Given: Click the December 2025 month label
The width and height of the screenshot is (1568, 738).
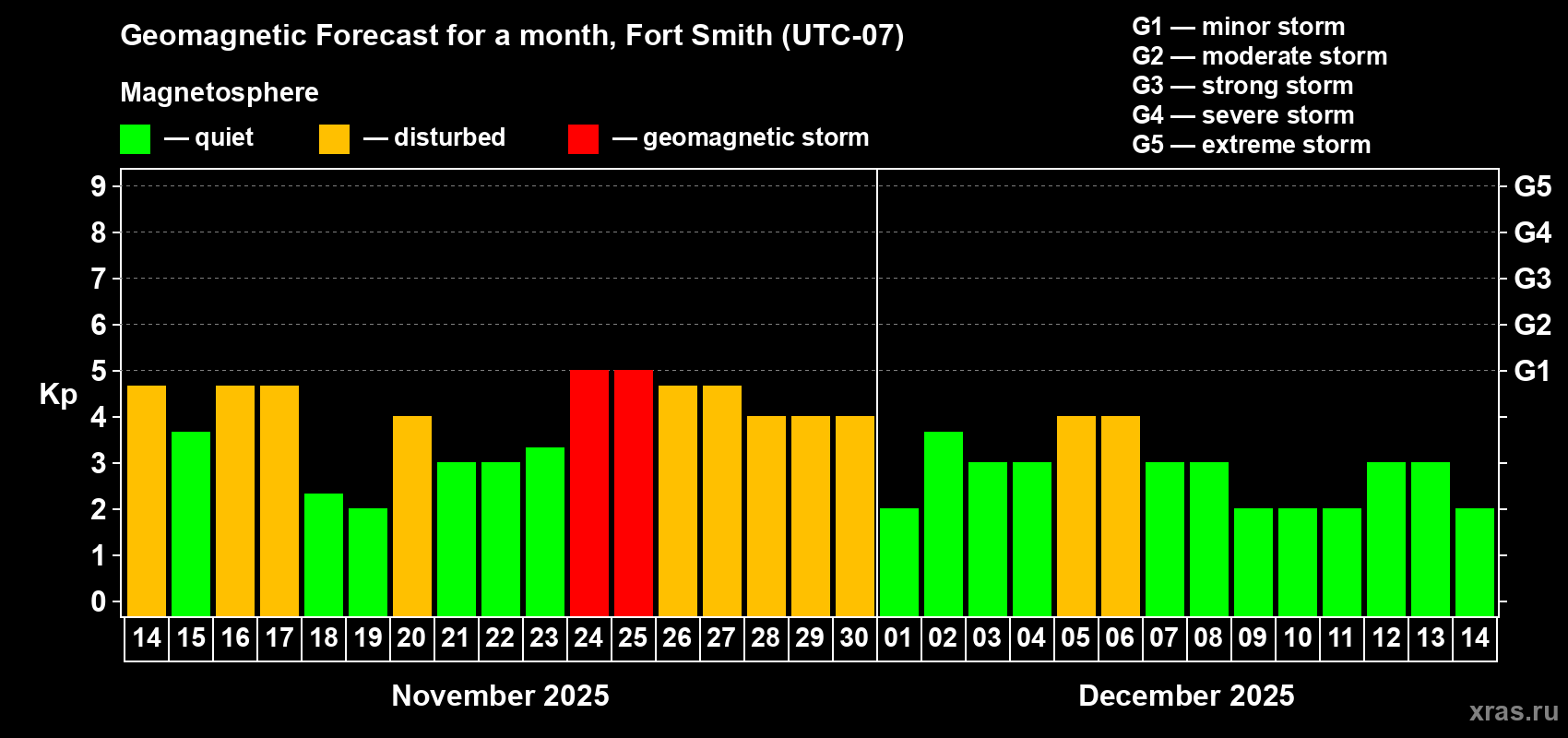Looking at the screenshot, I should 1186,696.
